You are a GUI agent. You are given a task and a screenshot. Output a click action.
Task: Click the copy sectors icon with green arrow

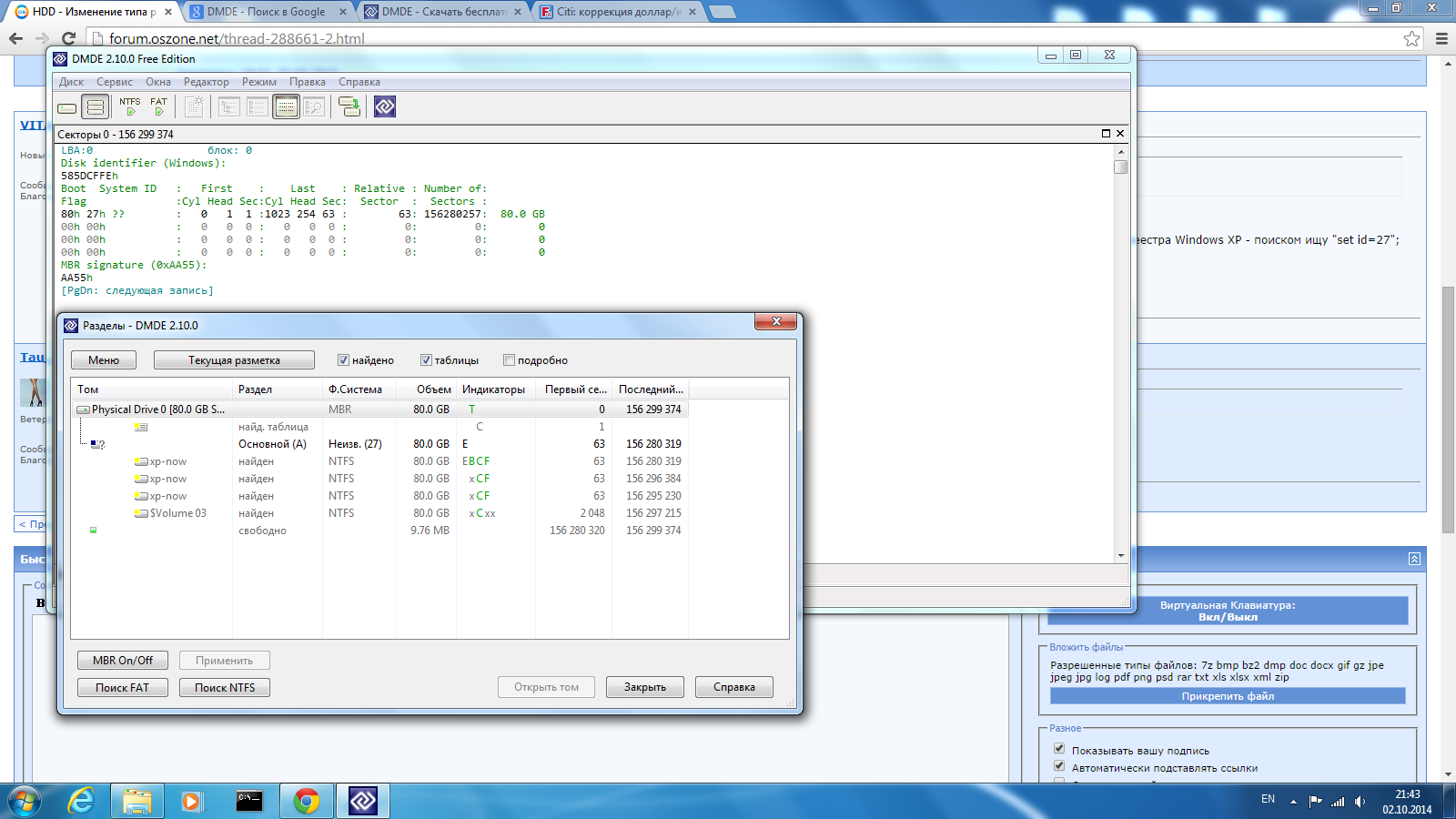(x=349, y=107)
